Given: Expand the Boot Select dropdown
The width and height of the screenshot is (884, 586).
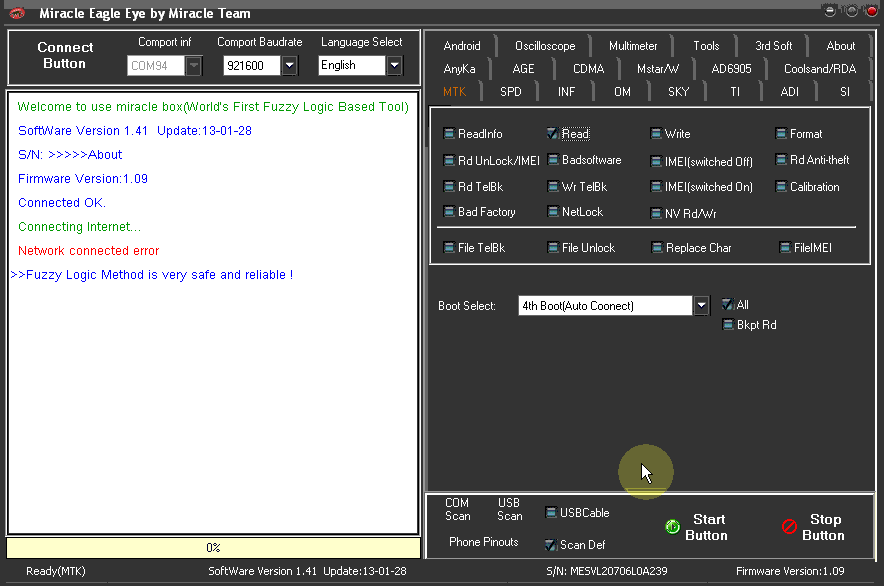Looking at the screenshot, I should coord(701,306).
